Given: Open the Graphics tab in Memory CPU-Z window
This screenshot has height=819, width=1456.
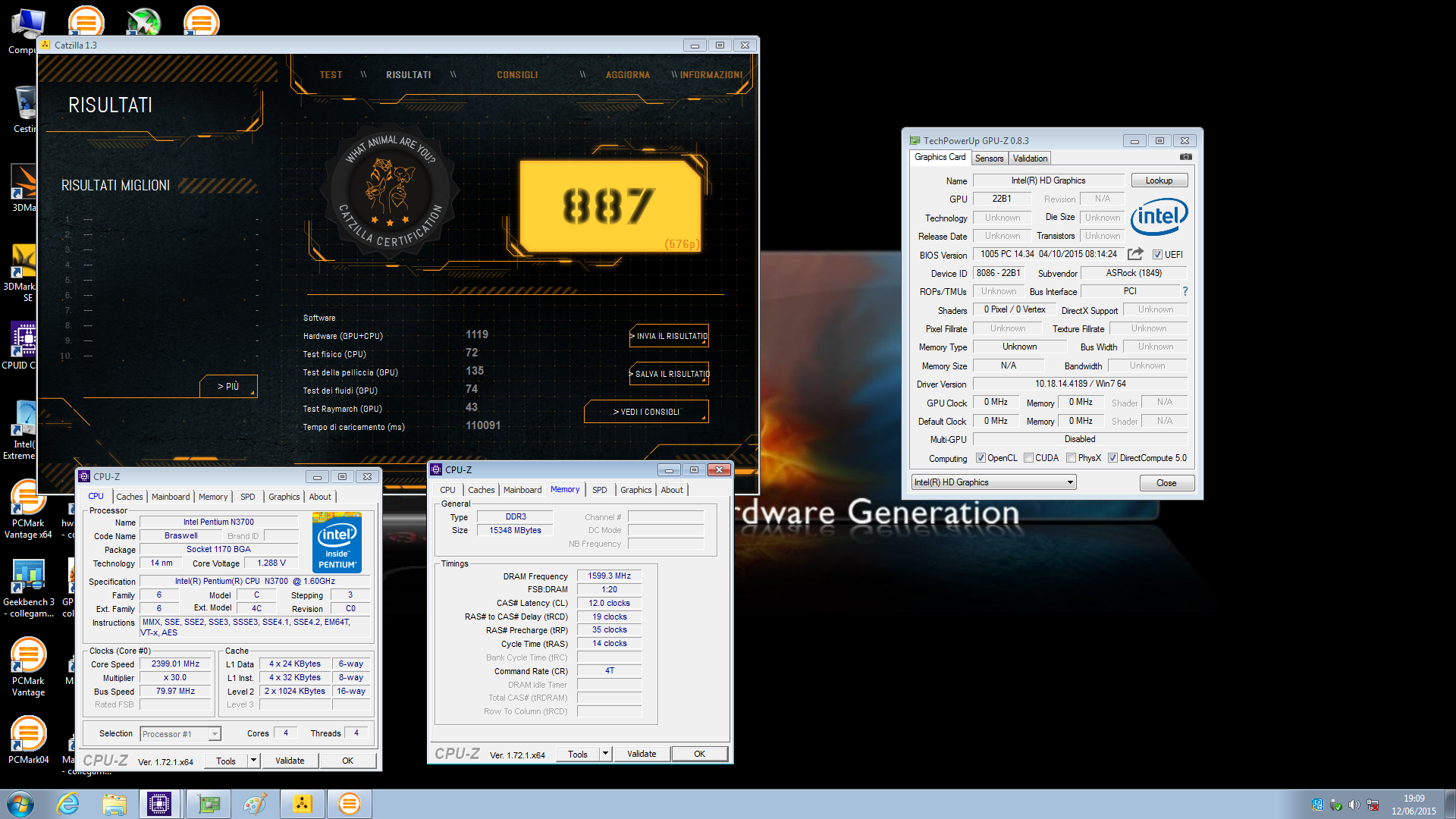Looking at the screenshot, I should tap(635, 490).
